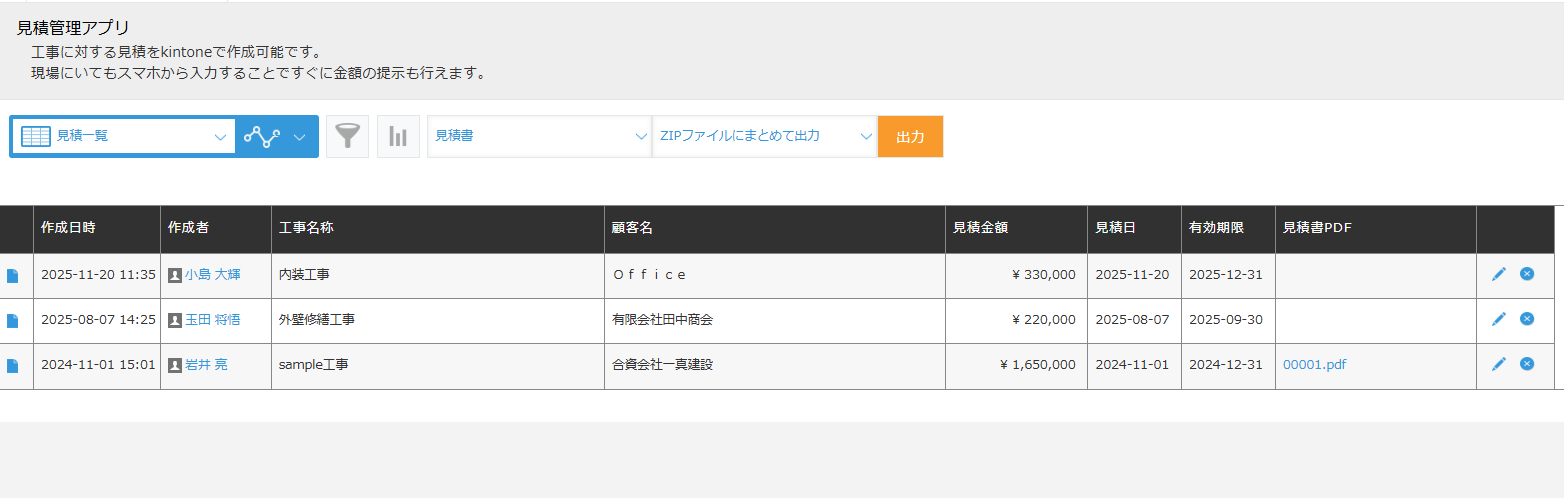Viewport: 1564px width, 498px height.
Task: Open record details for 外壁修繕工事 row
Action: [x=13, y=321]
